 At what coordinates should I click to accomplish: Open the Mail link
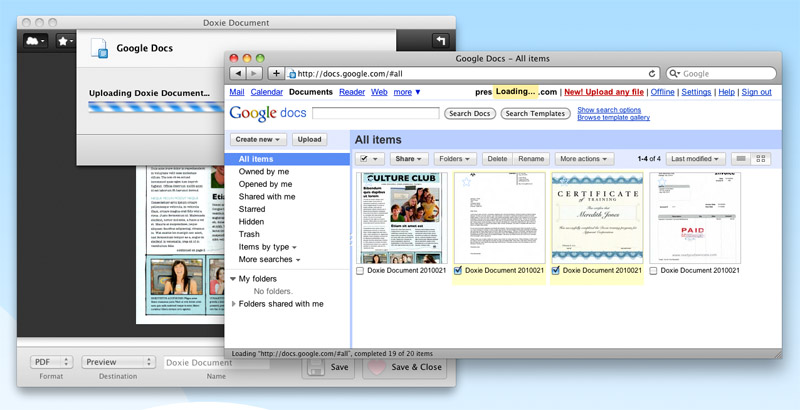click(237, 92)
